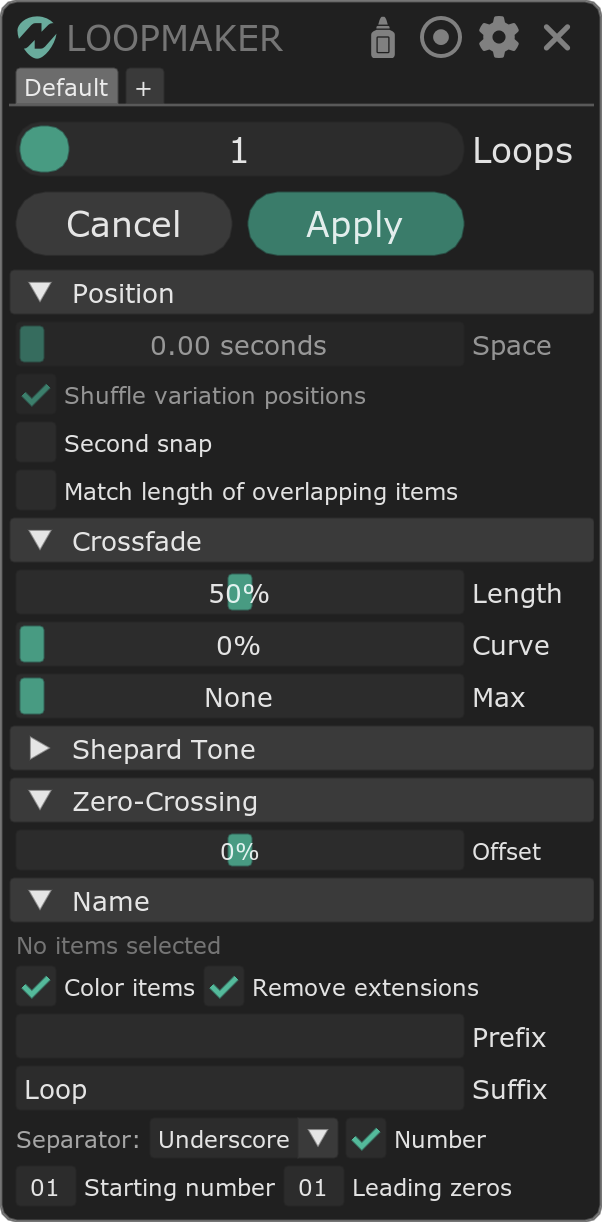Add a new preset tab with plus
Image resolution: width=602 pixels, height=1222 pixels.
143,88
